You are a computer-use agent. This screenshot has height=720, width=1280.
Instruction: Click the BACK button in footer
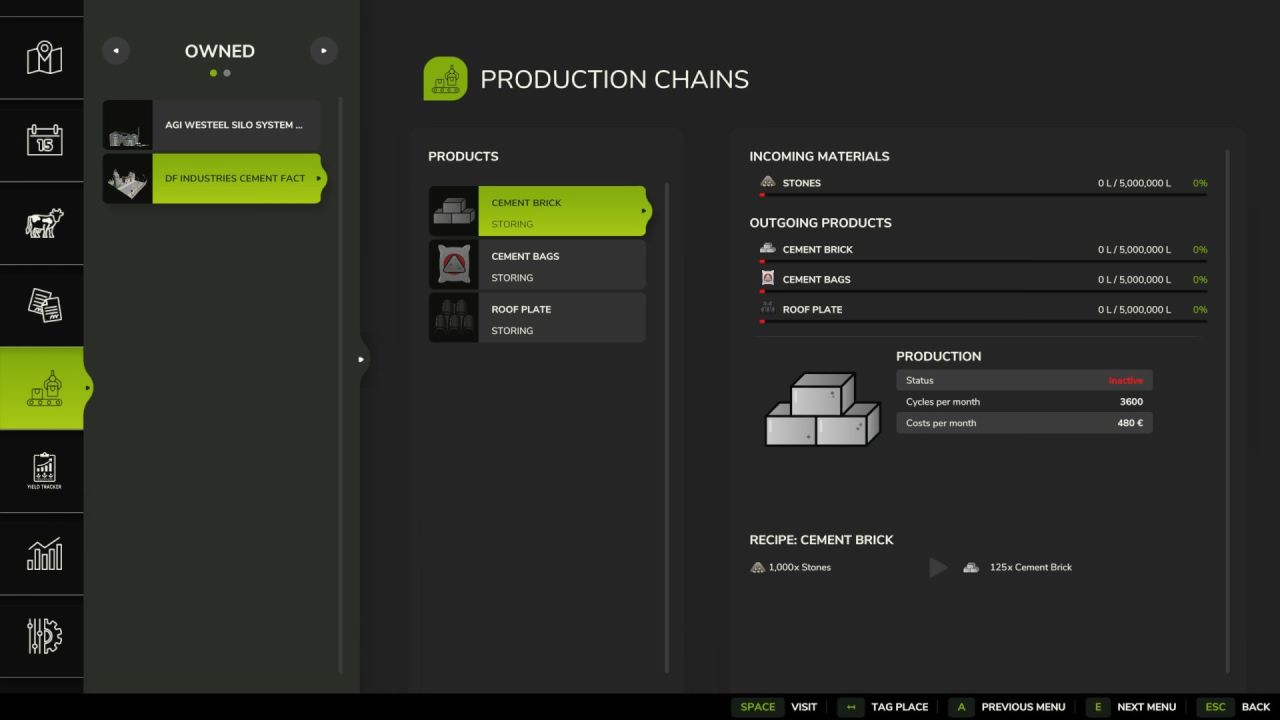click(1234, 707)
